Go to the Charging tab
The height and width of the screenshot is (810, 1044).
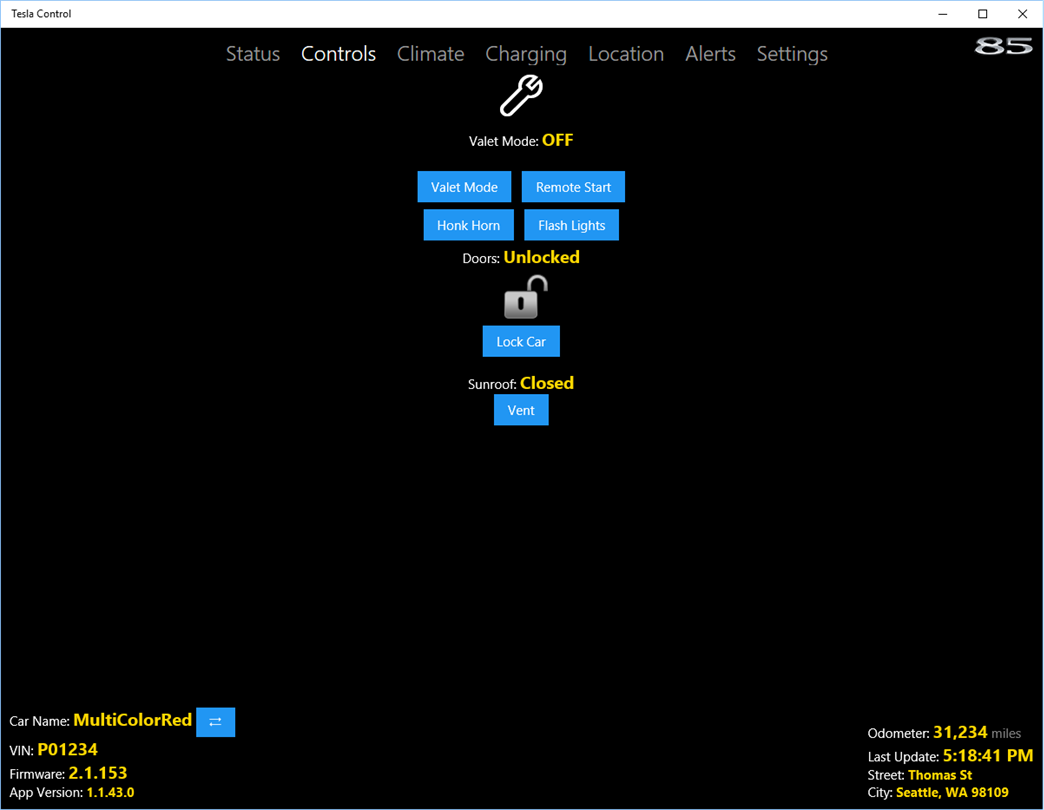[526, 54]
